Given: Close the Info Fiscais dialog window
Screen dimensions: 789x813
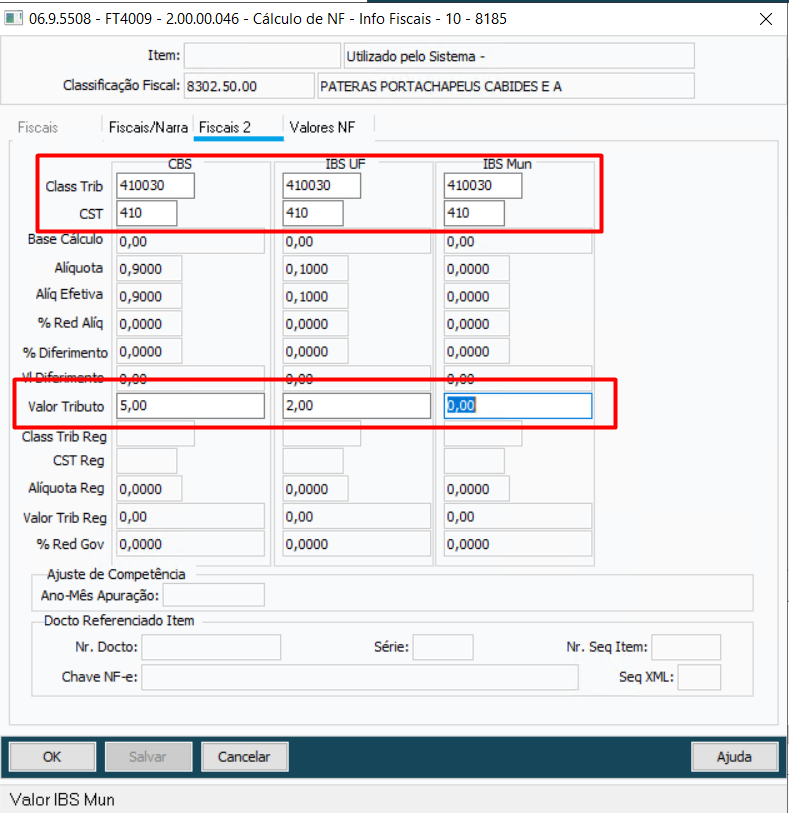Looking at the screenshot, I should point(766,19).
